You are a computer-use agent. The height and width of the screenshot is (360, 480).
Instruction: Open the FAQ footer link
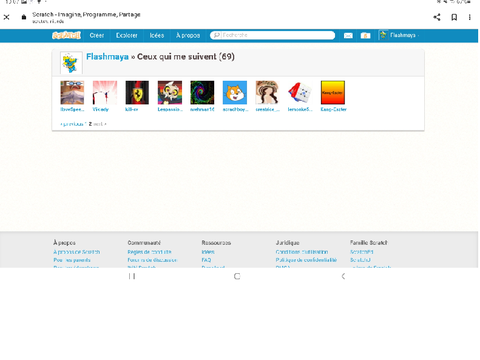coord(206,260)
